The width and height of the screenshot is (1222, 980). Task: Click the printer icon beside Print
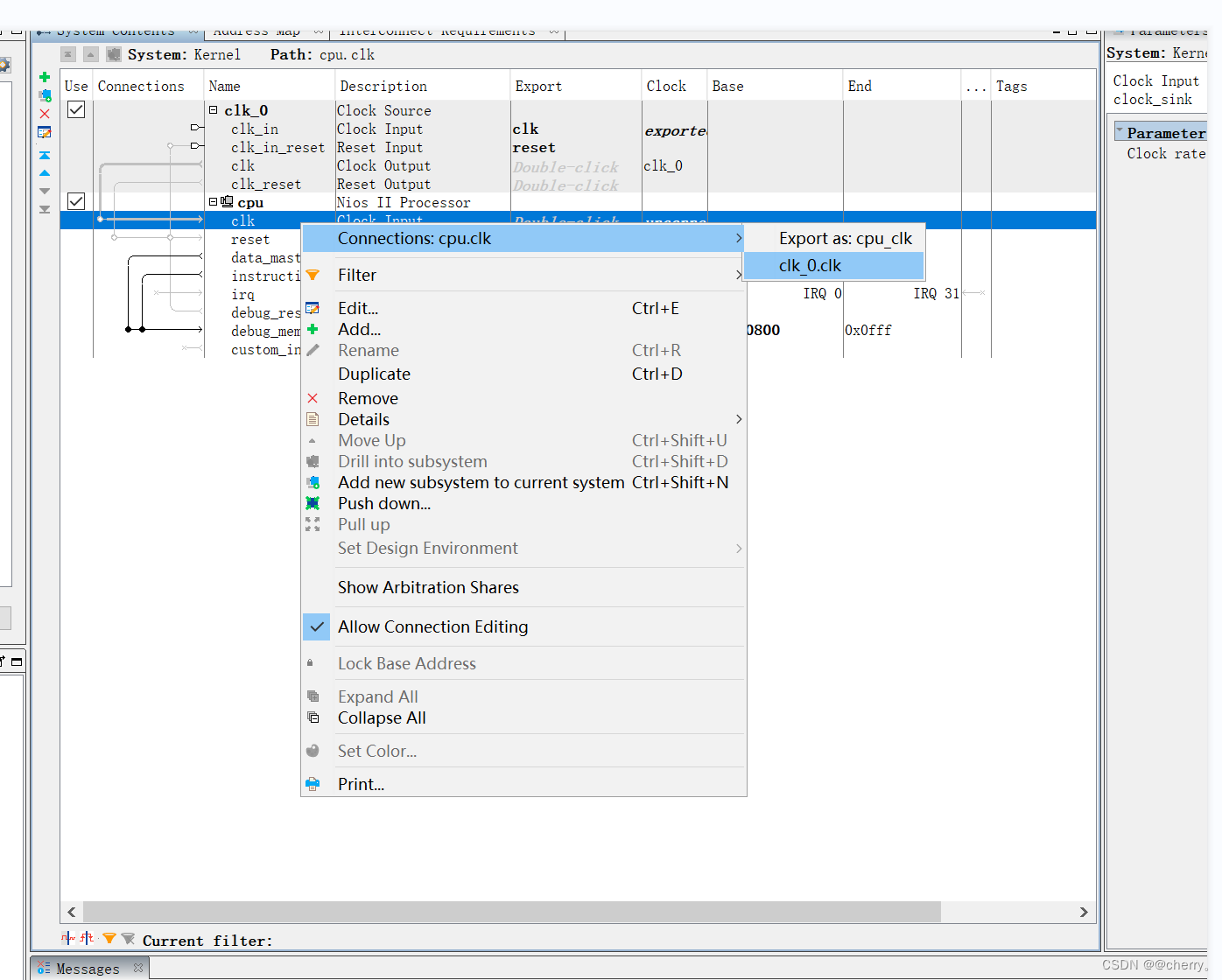coord(313,784)
